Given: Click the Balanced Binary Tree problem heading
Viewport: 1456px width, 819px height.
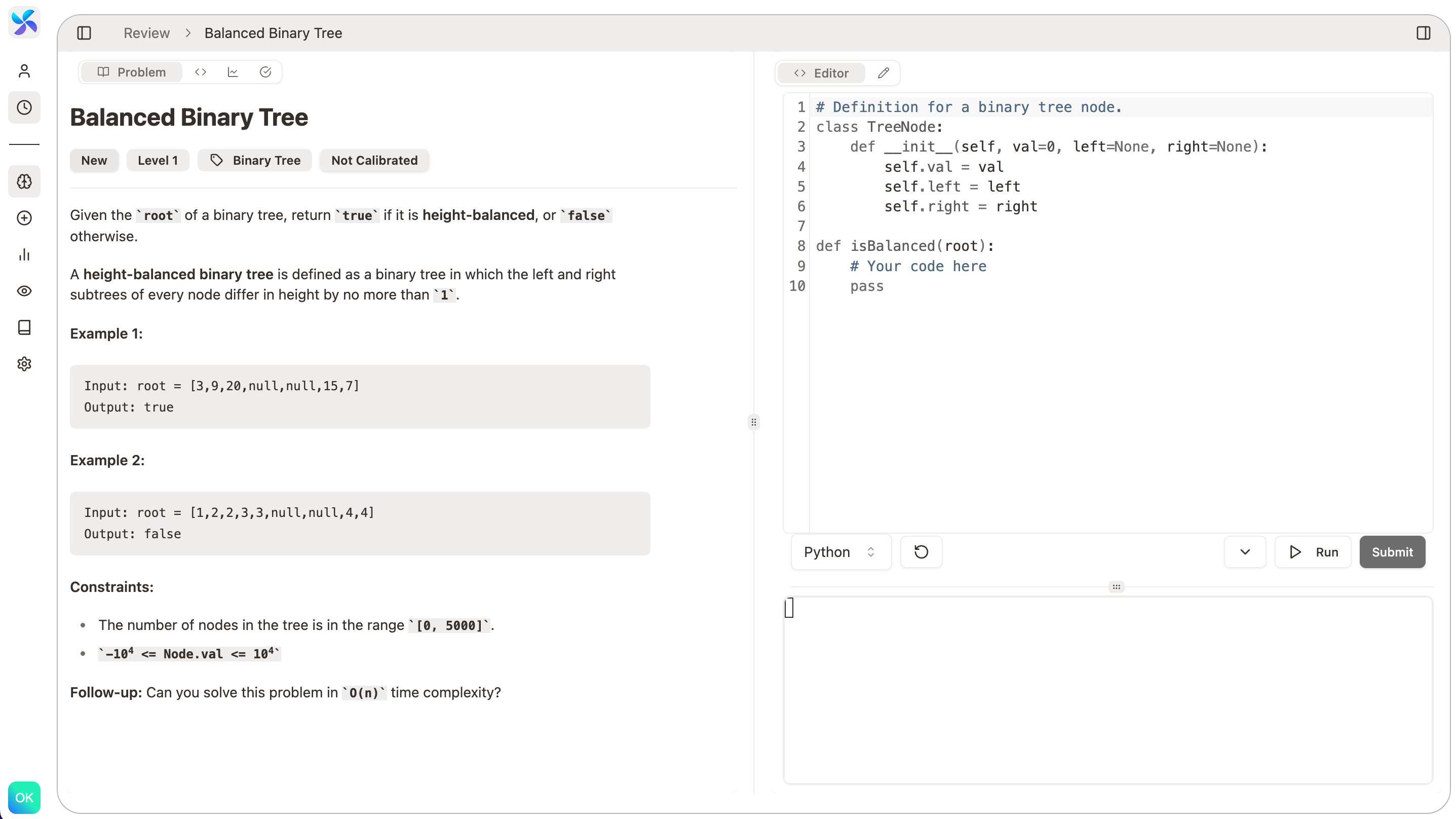Looking at the screenshot, I should pyautogui.click(x=189, y=117).
